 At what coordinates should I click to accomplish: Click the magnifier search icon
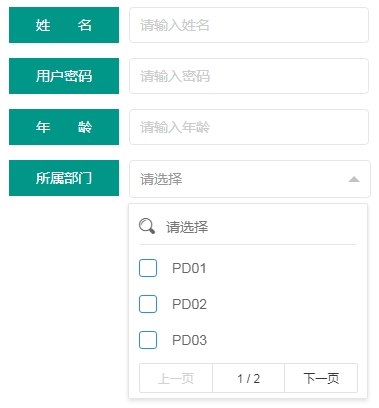[x=147, y=226]
